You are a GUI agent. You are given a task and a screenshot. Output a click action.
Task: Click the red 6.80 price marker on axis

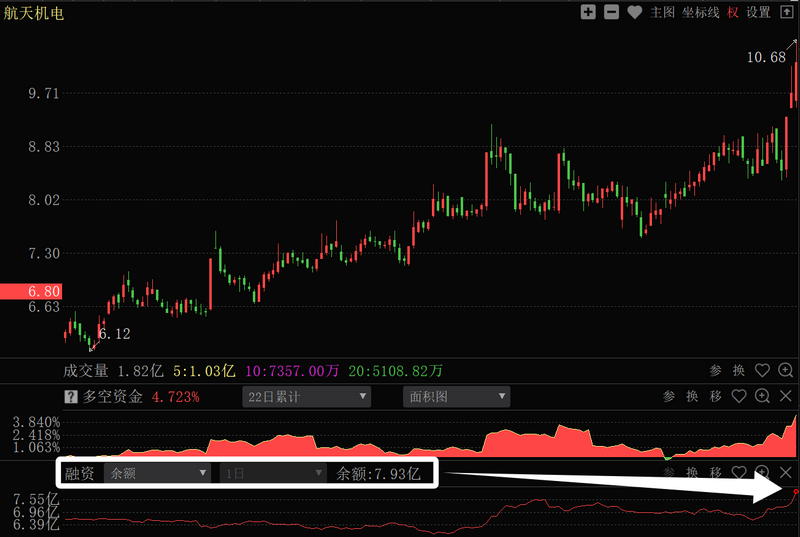(30, 291)
